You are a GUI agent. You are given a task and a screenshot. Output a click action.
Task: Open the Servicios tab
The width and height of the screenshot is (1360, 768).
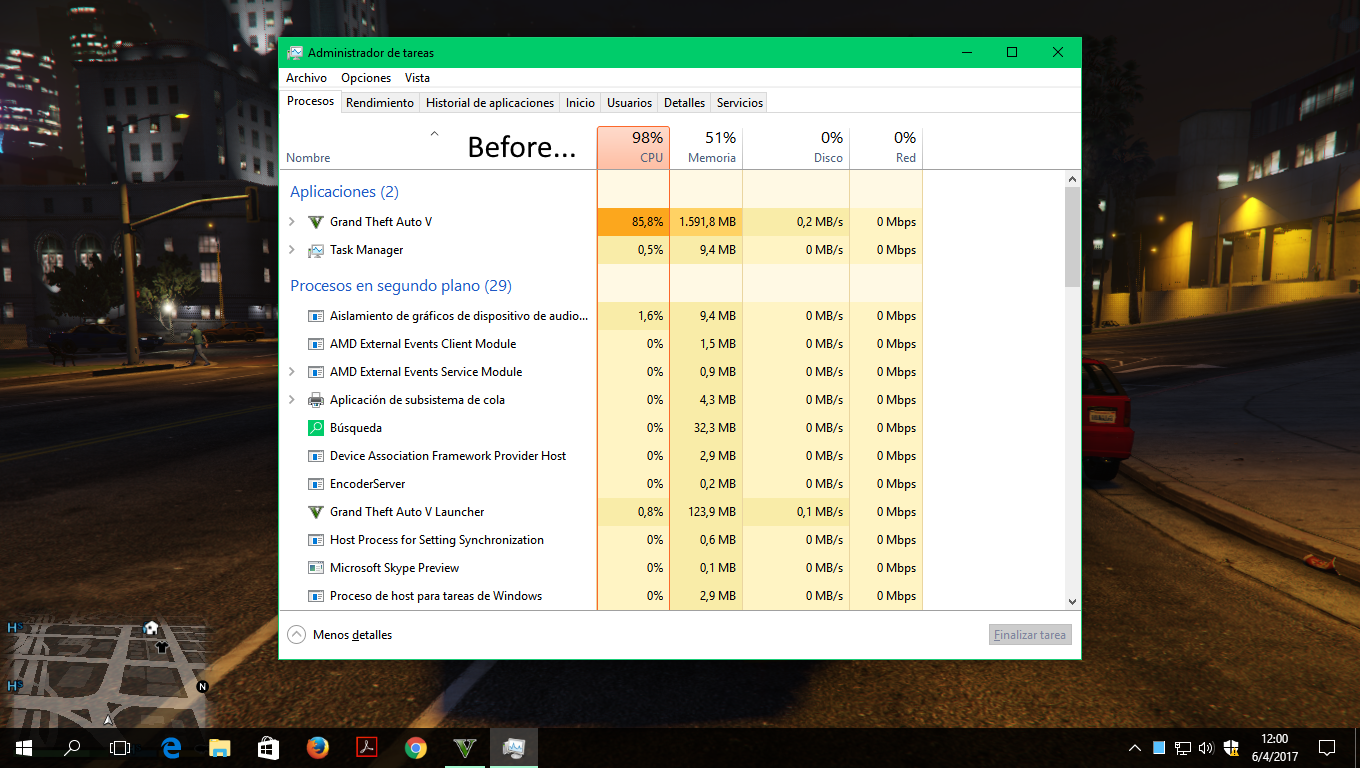[x=740, y=103]
